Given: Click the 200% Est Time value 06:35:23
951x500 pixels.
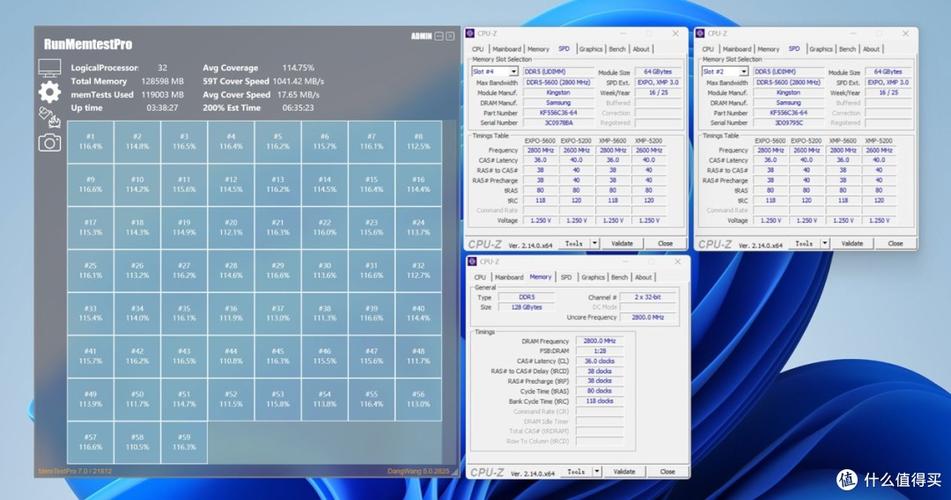Looking at the screenshot, I should pyautogui.click(x=298, y=108).
